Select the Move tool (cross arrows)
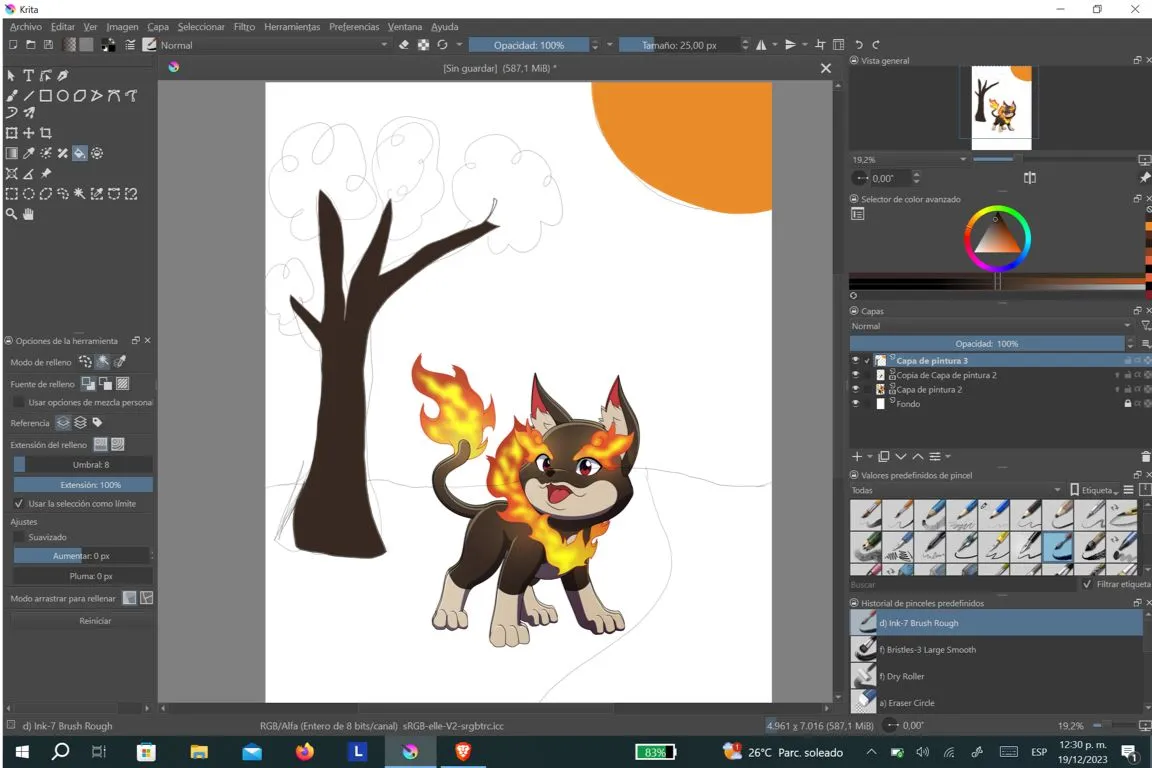This screenshot has height=768, width=1152. [x=29, y=133]
